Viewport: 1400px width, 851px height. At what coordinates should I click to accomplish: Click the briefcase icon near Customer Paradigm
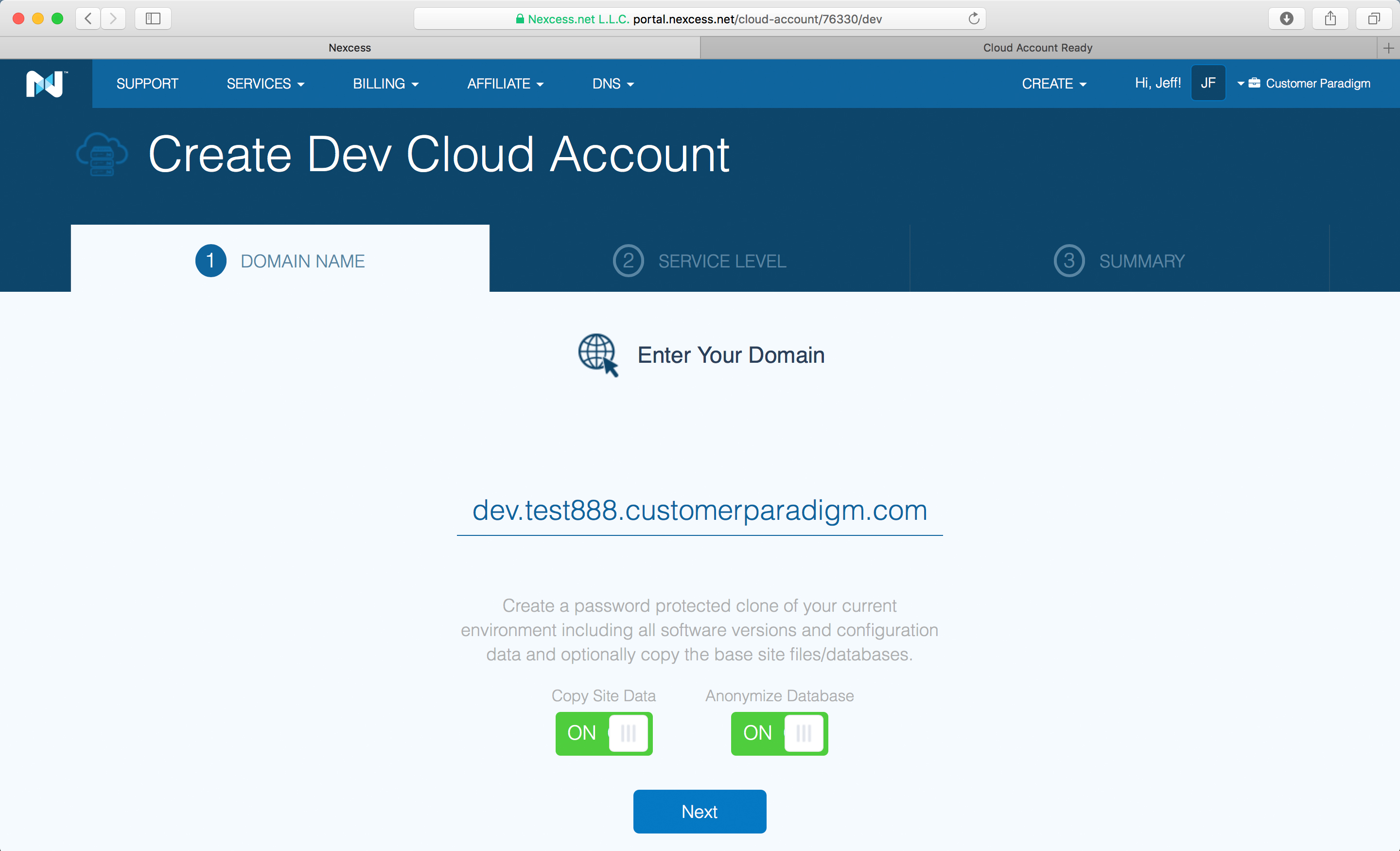pos(1254,83)
